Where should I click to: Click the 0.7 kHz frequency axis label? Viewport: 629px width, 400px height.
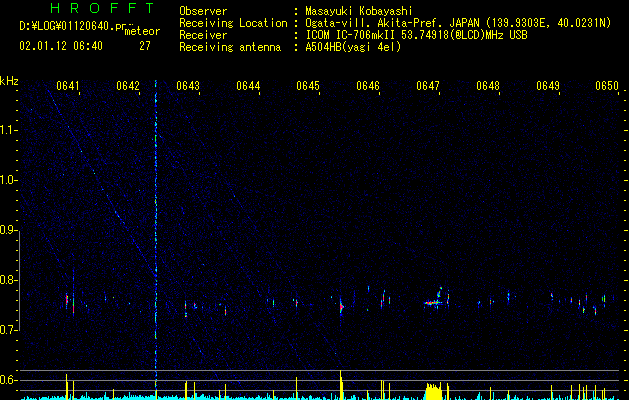coord(8,330)
